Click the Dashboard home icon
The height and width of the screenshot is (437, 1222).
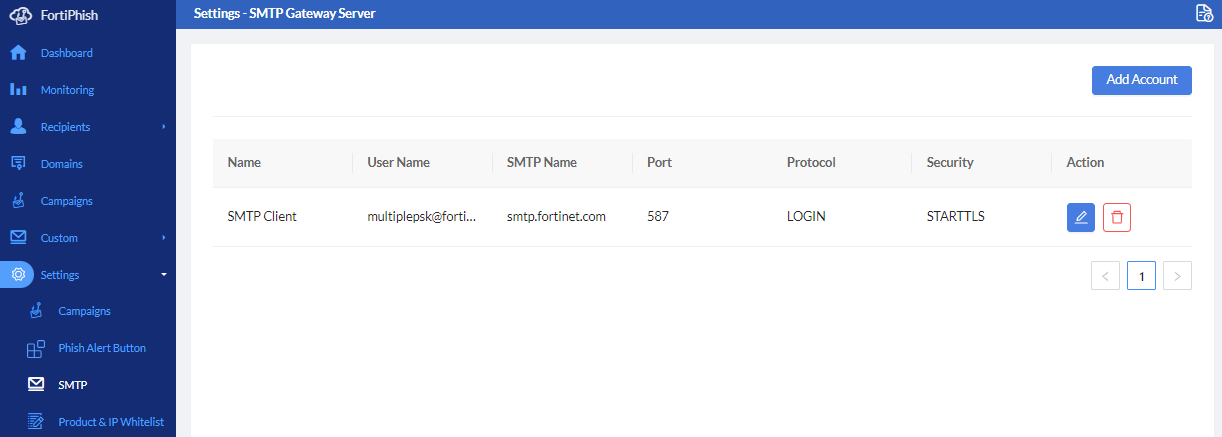(x=18, y=53)
